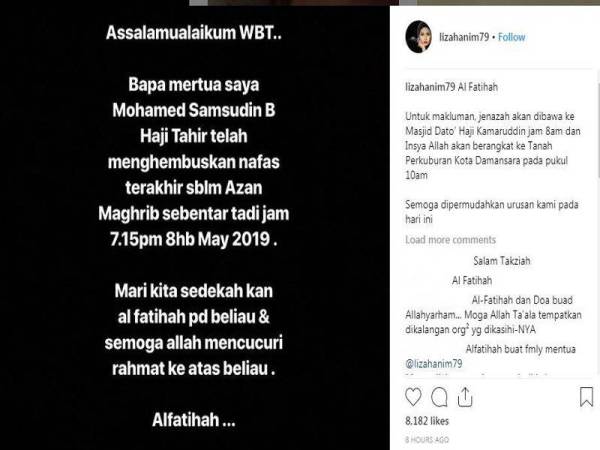600x450 pixels.
Task: View the 8,182 likes list
Action: [x=427, y=421]
